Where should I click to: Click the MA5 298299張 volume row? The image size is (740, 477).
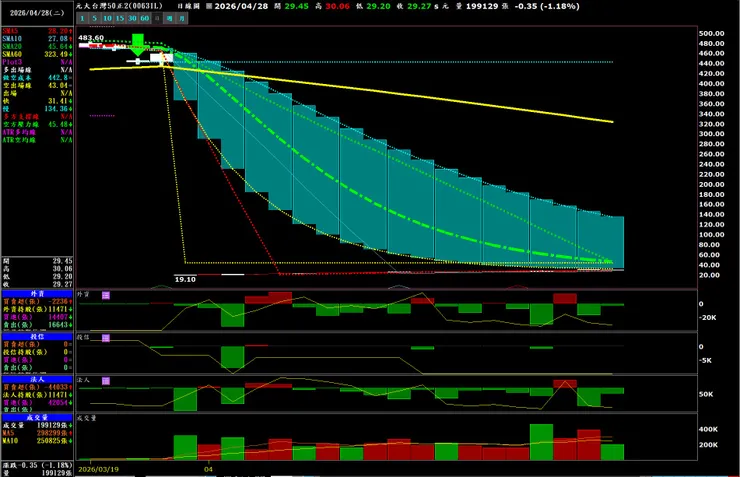[37, 433]
